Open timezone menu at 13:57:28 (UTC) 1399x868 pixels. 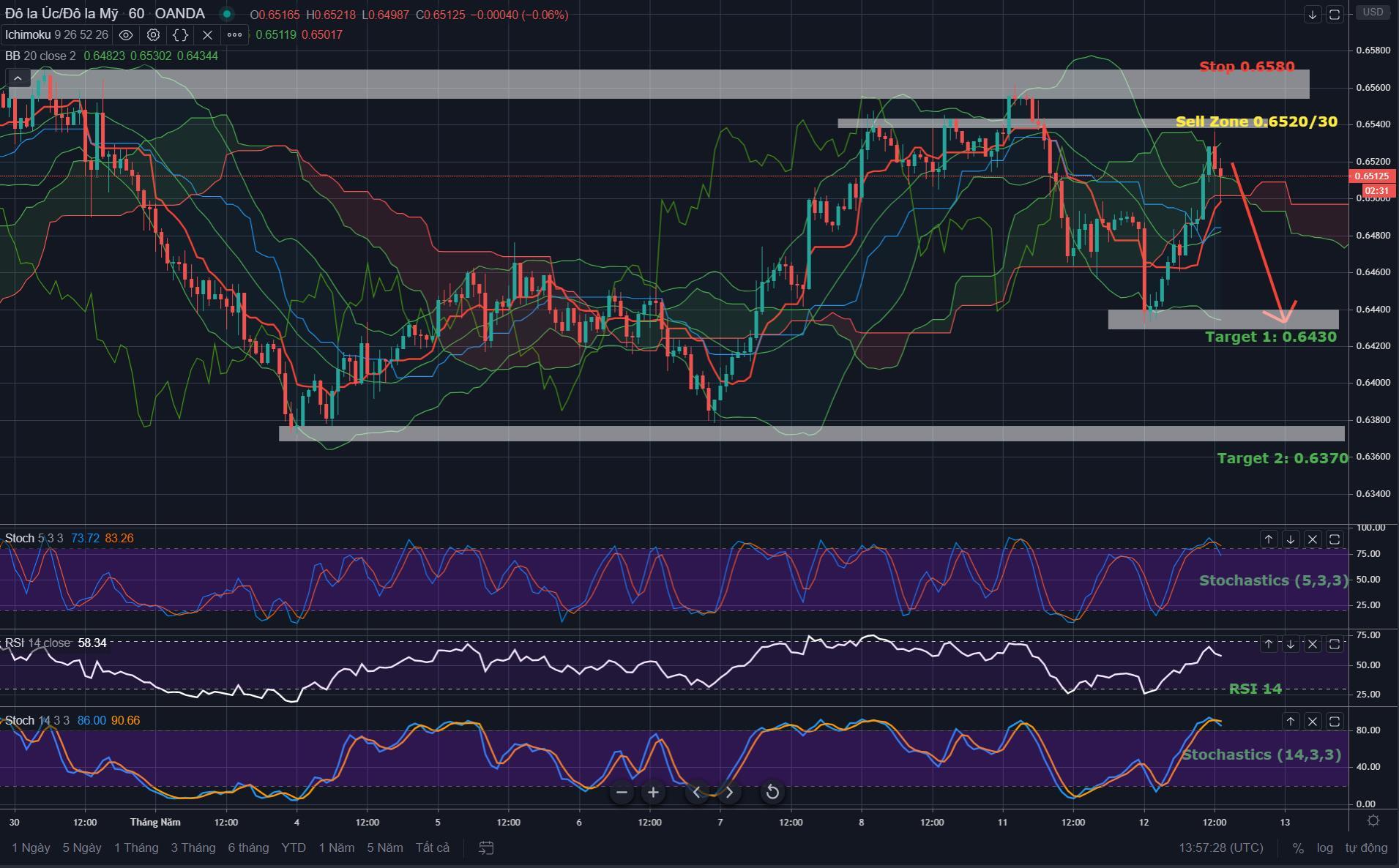click(1221, 848)
